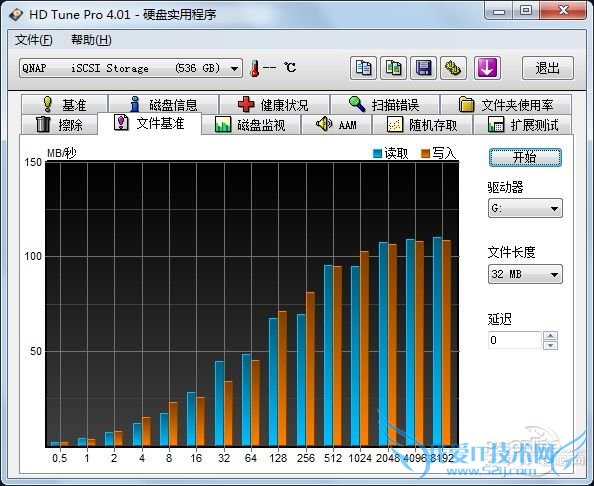Click the trash can icon on 擦除 tab

[x=43, y=124]
